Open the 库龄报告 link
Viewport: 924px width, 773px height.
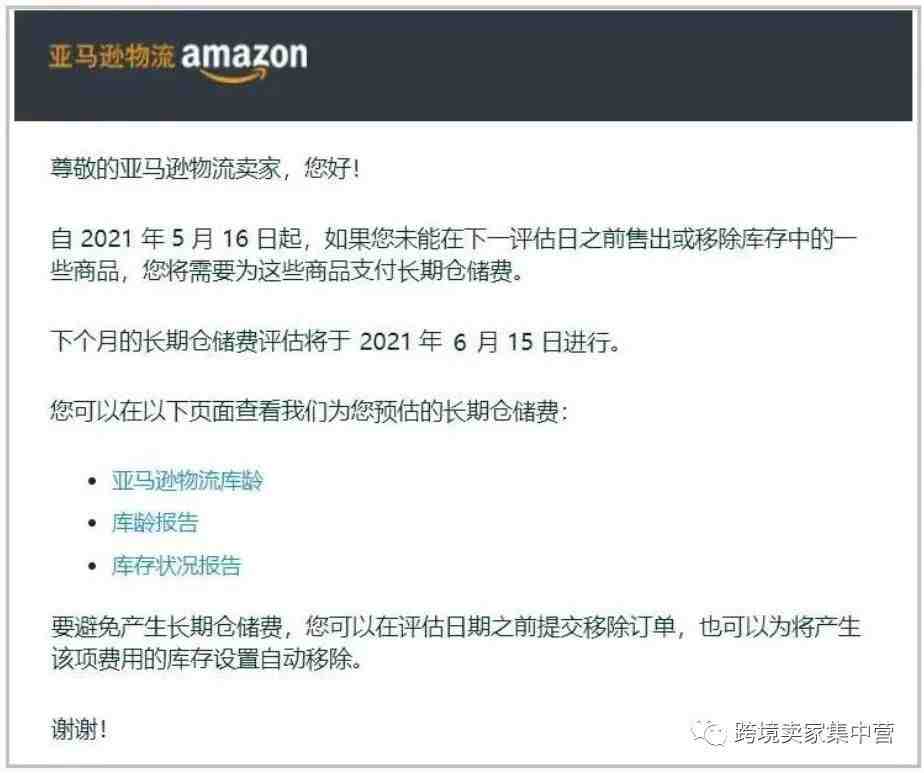(x=155, y=523)
